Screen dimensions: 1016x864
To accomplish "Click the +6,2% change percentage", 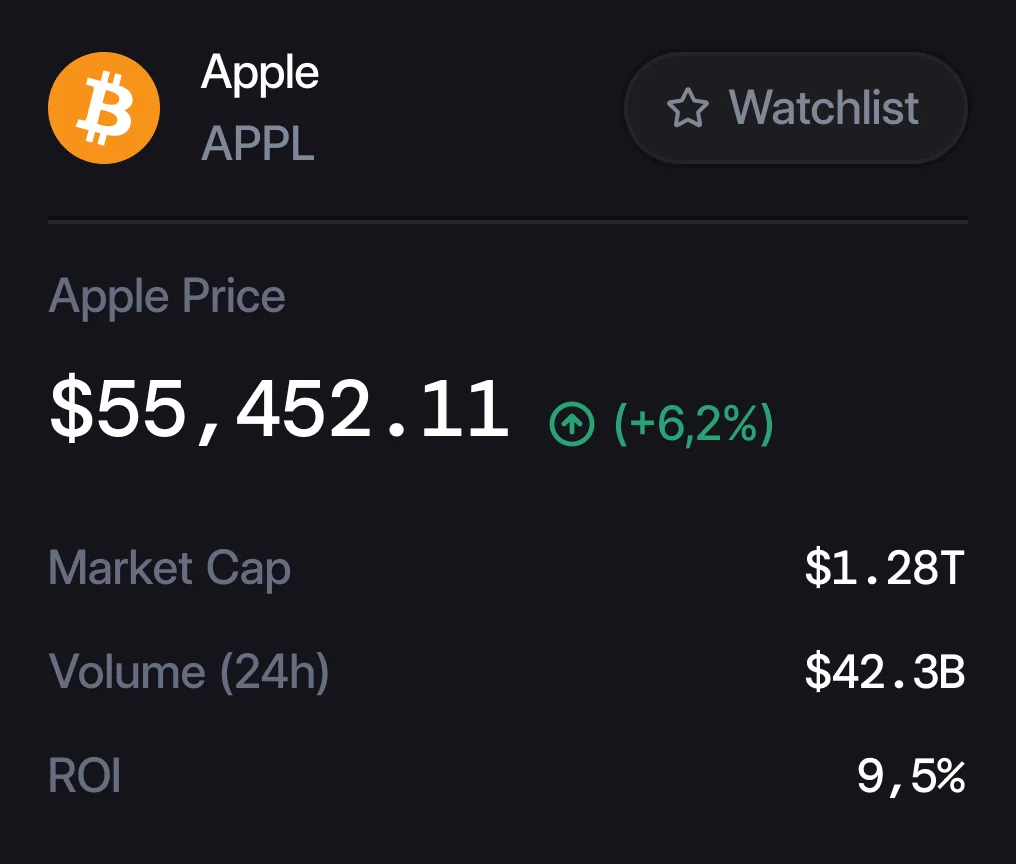I will pyautogui.click(x=694, y=424).
